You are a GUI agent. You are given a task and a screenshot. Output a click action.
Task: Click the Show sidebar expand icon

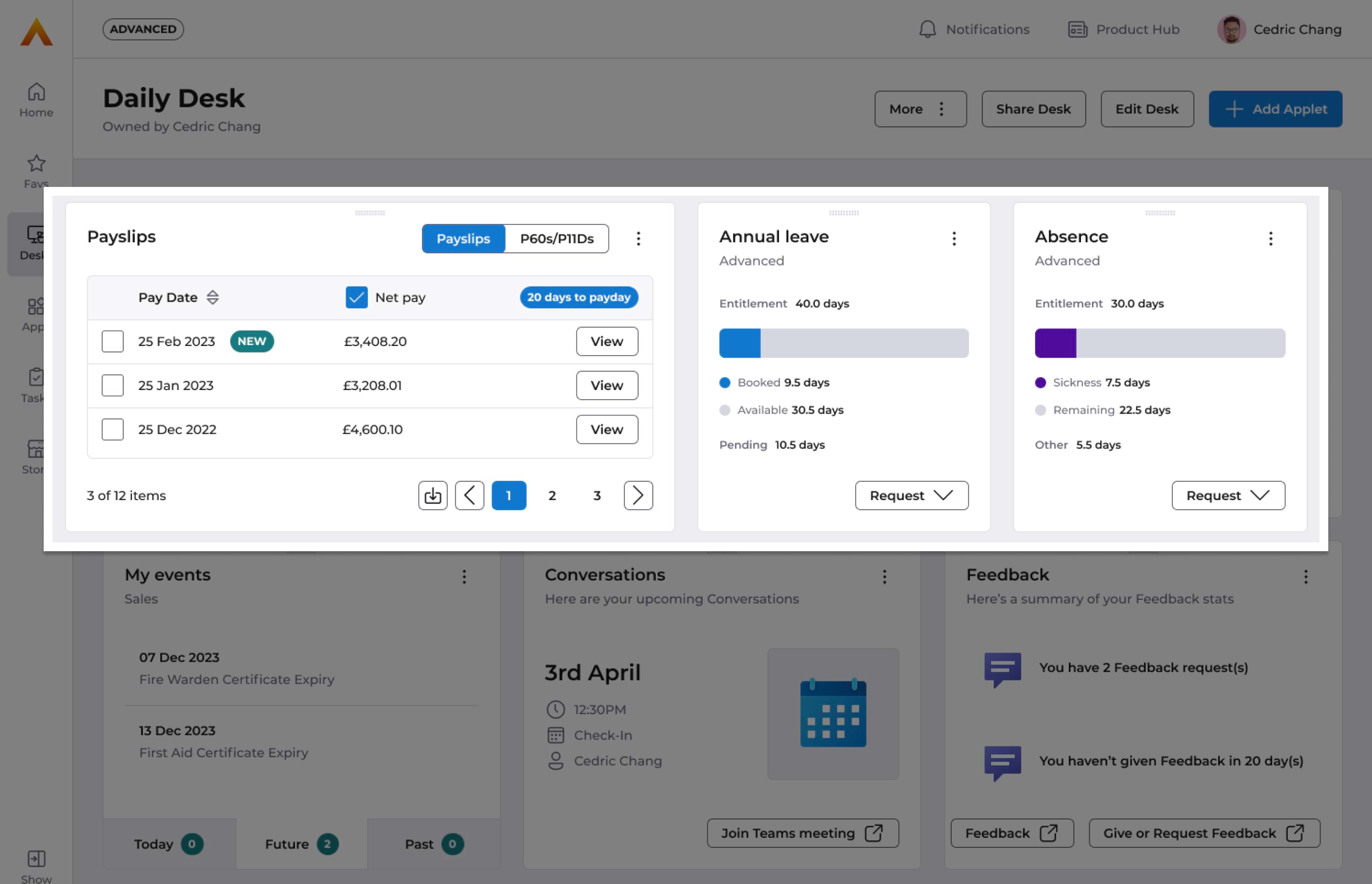pos(36,859)
